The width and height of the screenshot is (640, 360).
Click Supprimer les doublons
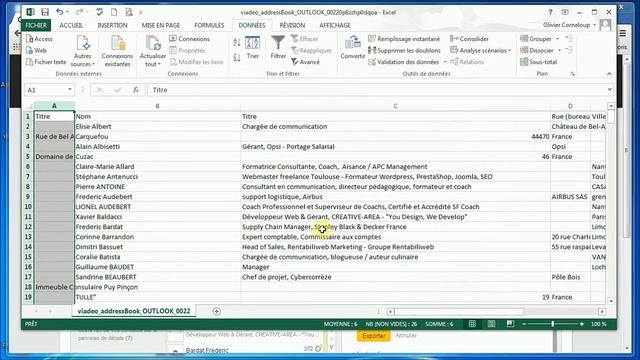(404, 50)
